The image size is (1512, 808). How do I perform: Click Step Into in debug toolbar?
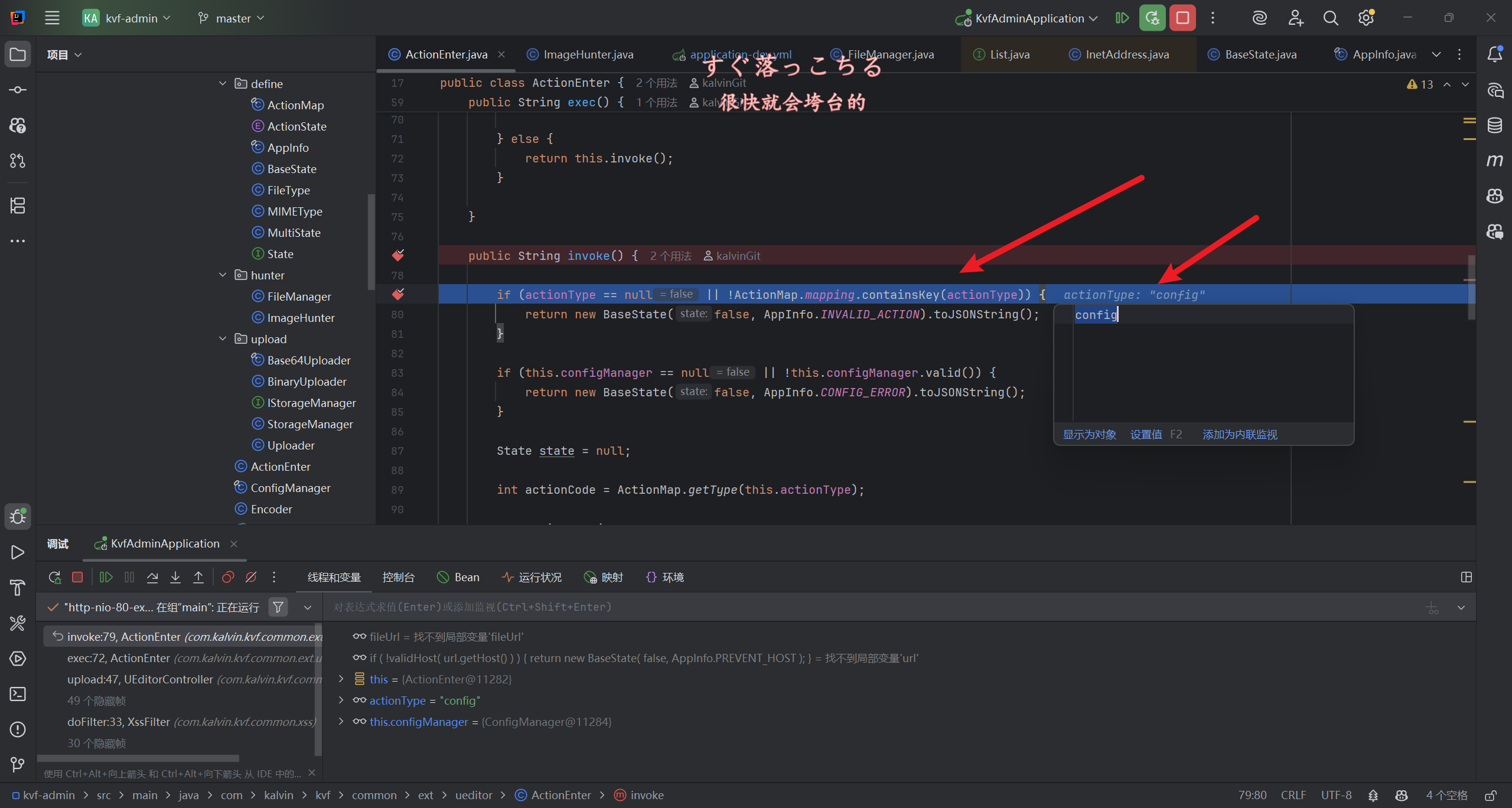175,577
